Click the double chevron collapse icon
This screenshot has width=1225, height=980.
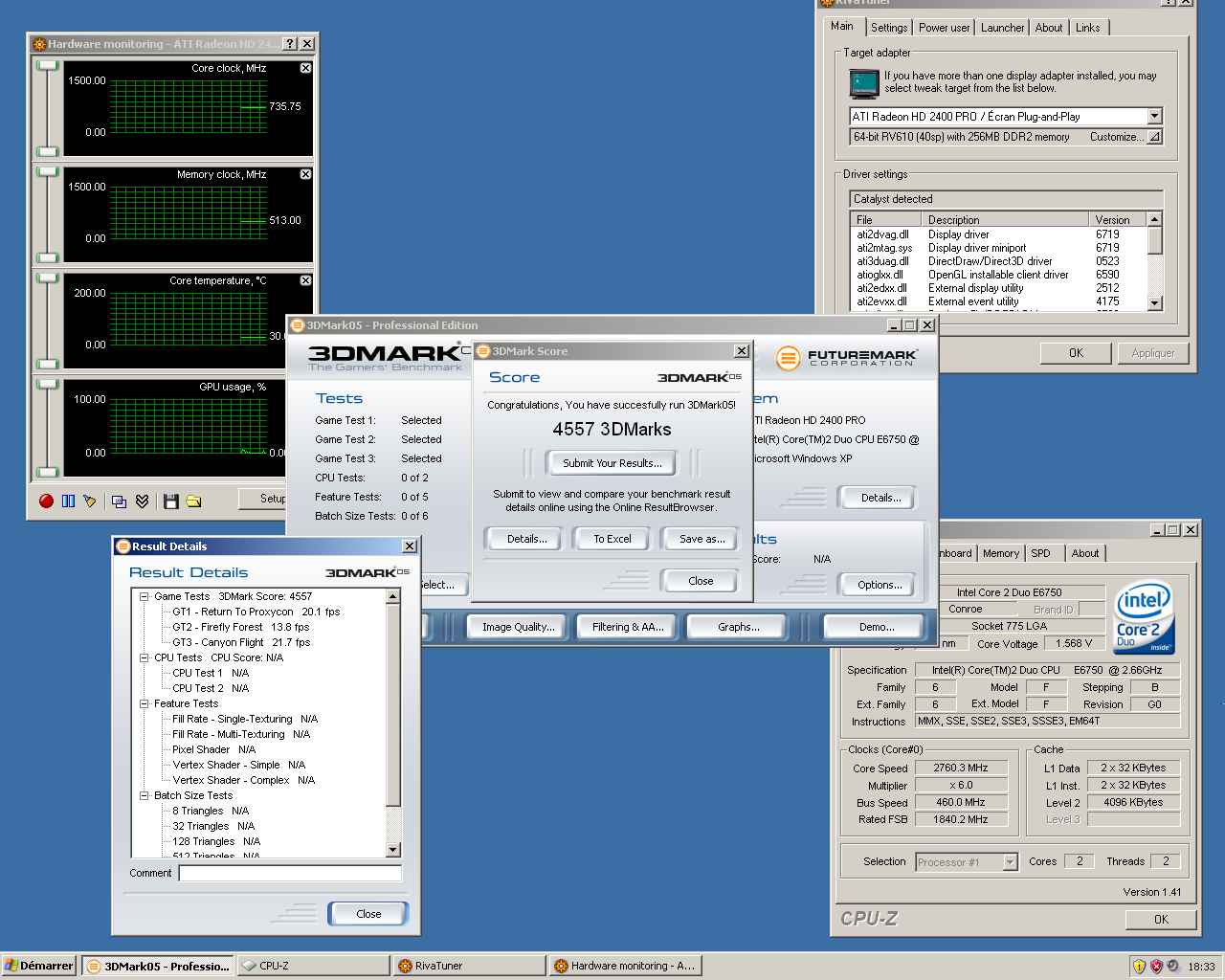pos(142,501)
